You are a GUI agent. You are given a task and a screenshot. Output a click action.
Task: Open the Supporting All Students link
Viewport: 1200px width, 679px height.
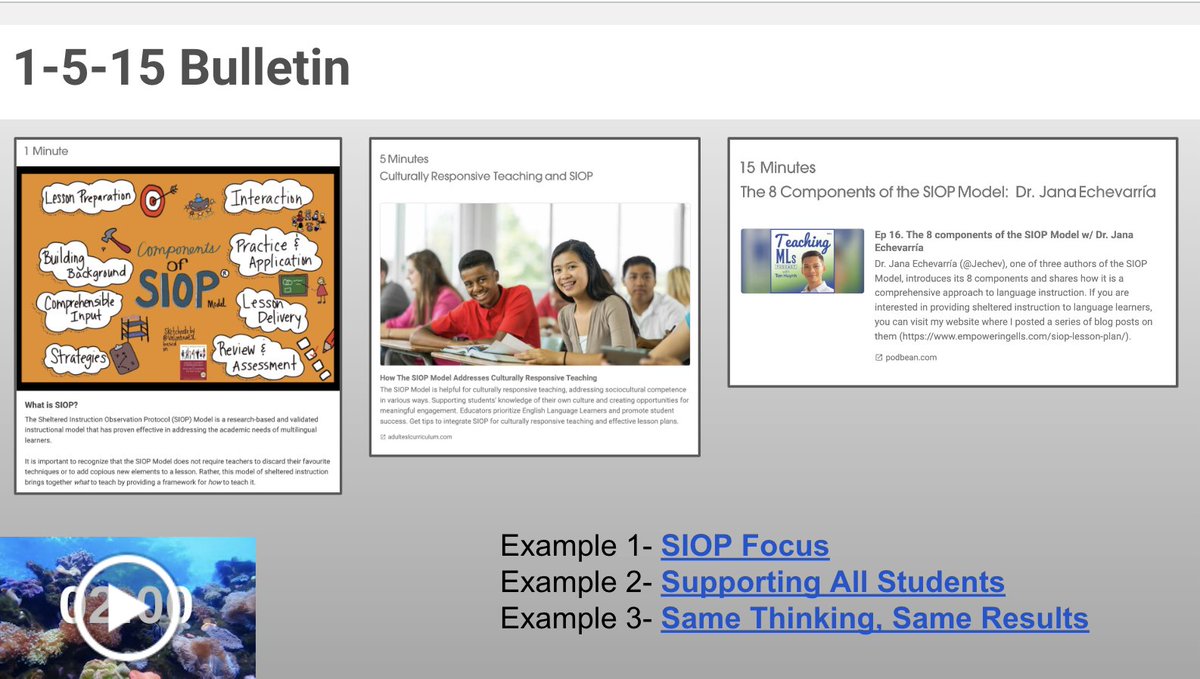coord(833,582)
